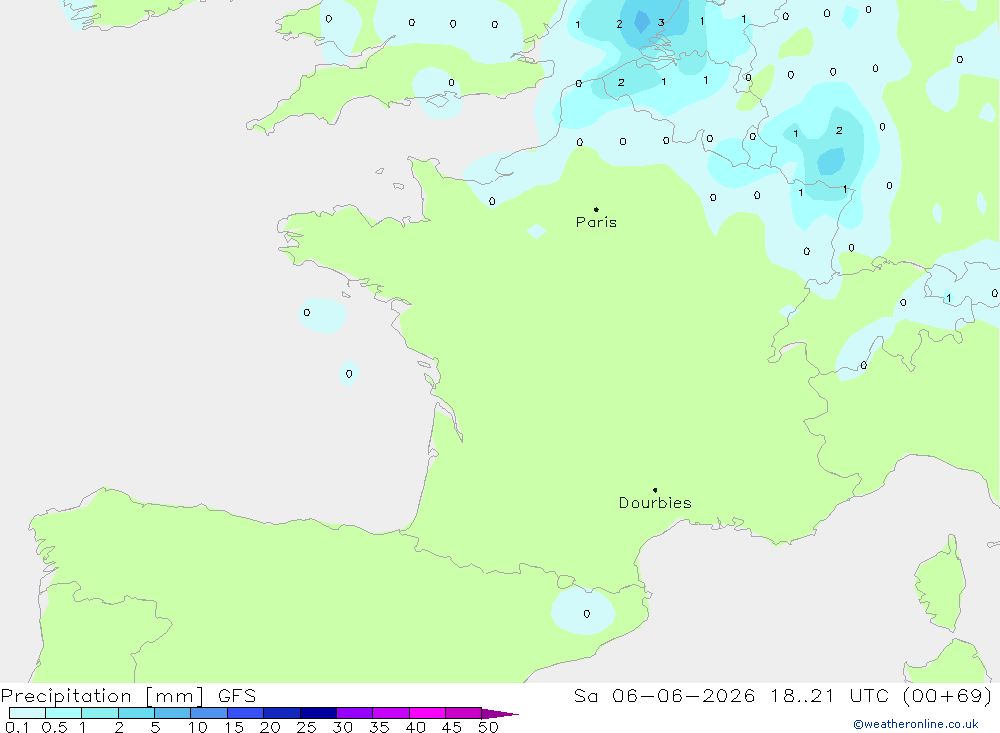1000x733 pixels.
Task: Click the GFS model label
Action: [237, 696]
